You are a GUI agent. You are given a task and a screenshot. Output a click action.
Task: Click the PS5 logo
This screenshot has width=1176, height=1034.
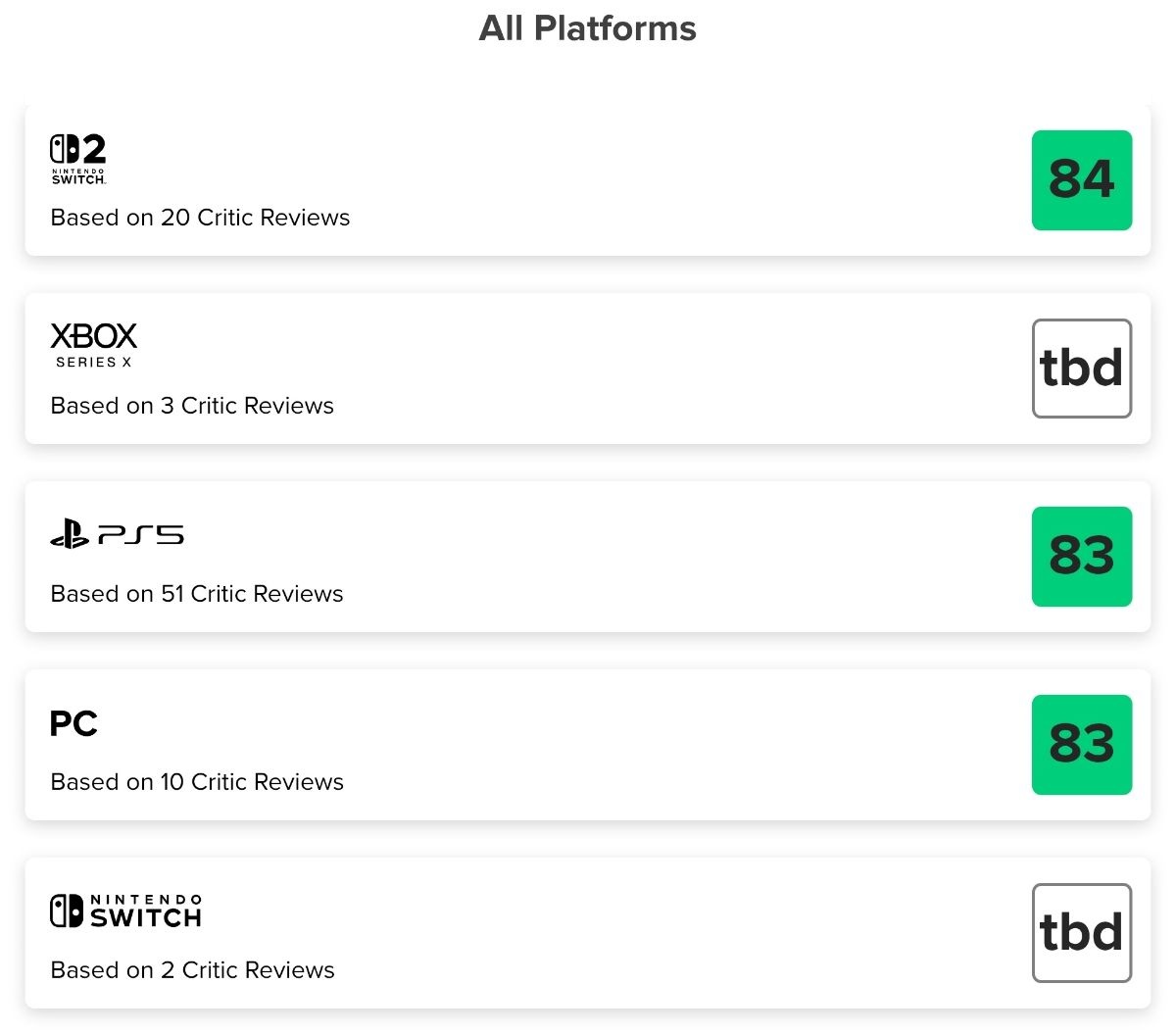[117, 535]
